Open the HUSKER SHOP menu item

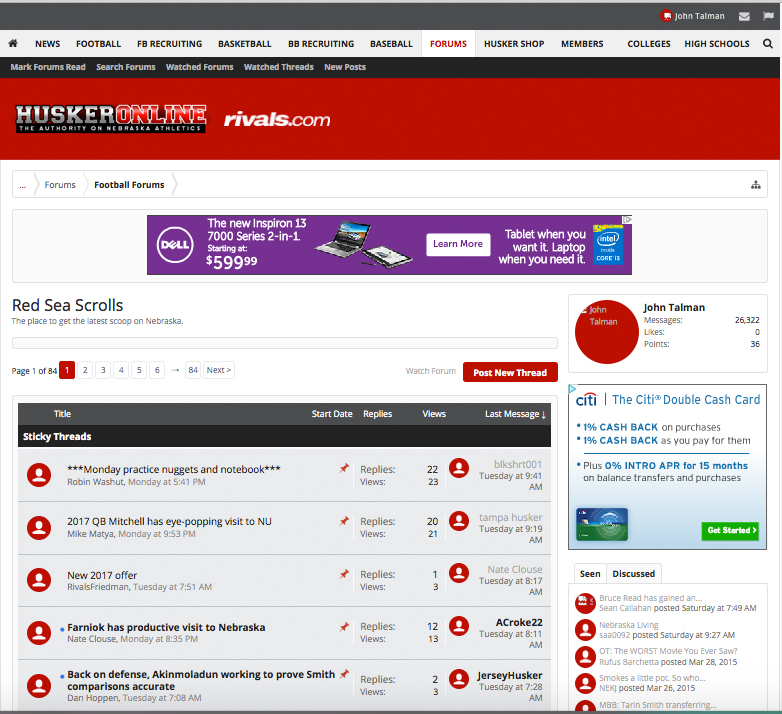pyautogui.click(x=514, y=44)
